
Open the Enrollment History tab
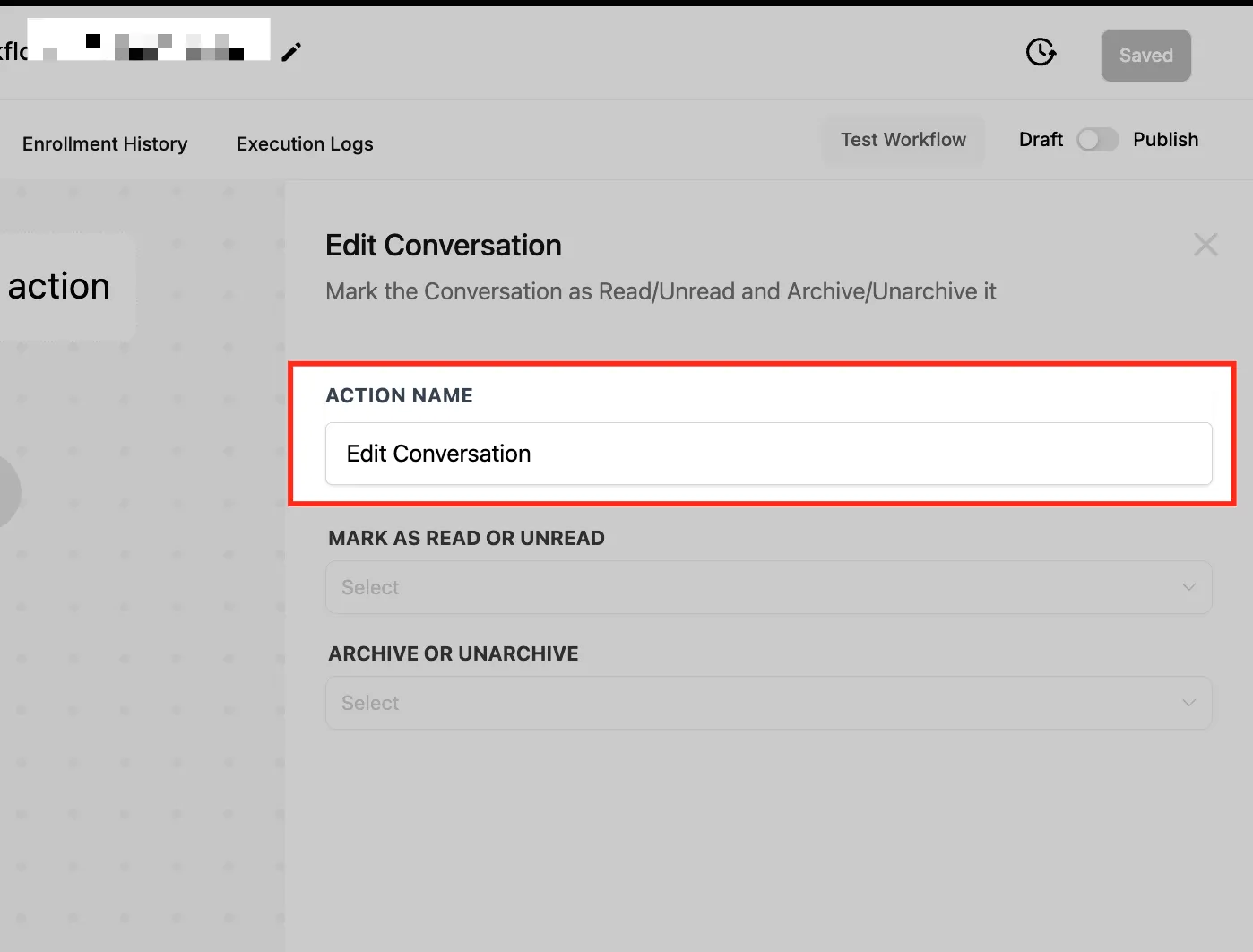point(105,144)
